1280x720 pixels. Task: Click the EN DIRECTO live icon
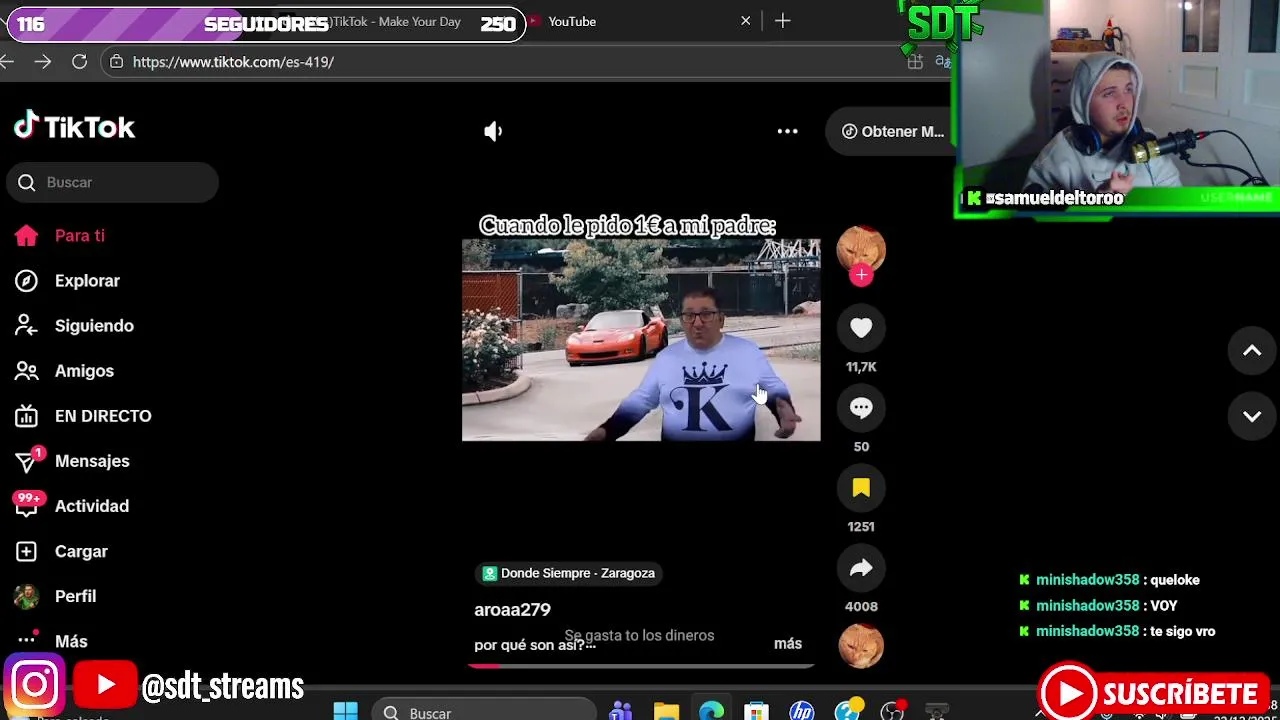[26, 416]
